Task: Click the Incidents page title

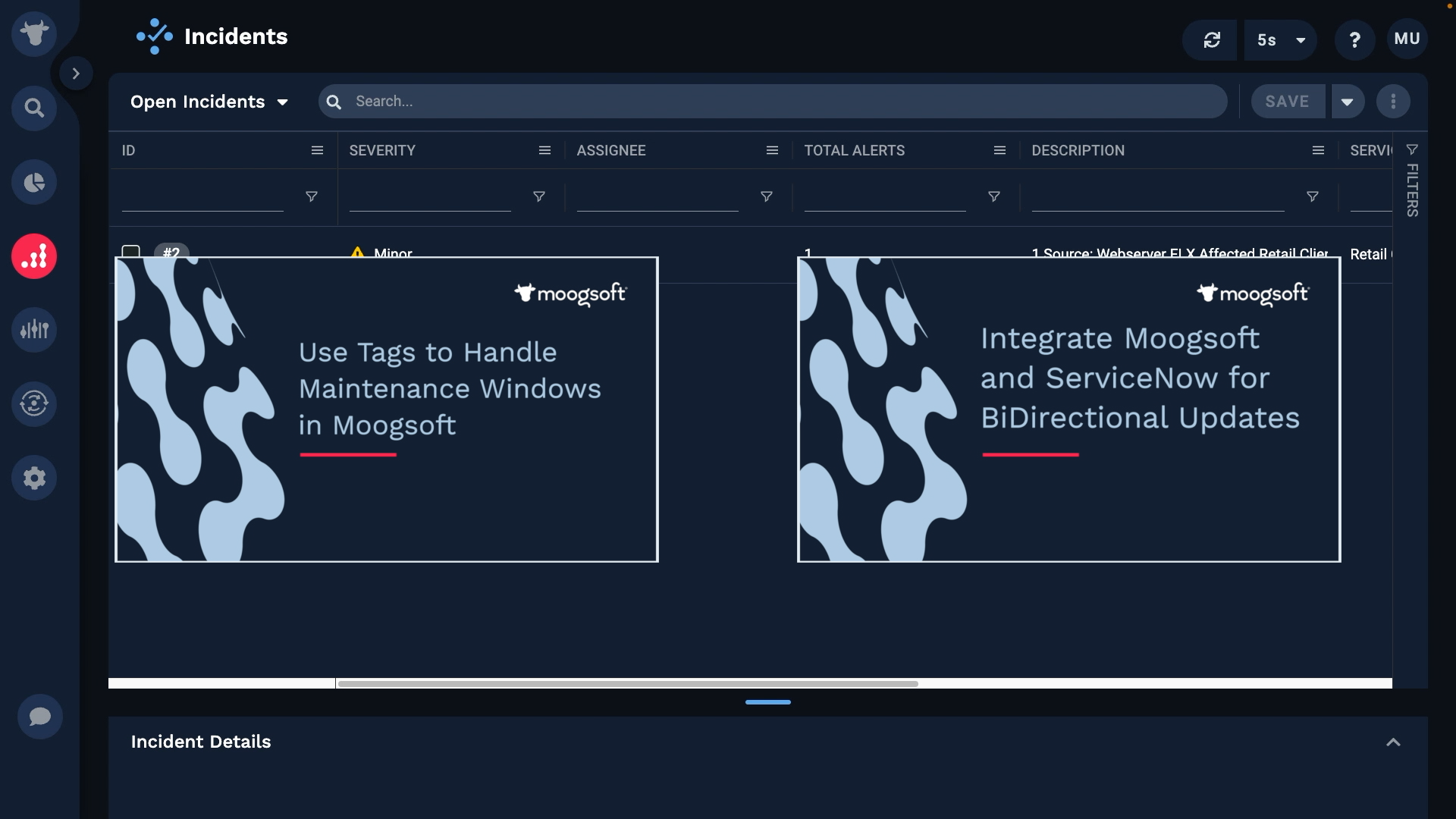Action: tap(236, 36)
